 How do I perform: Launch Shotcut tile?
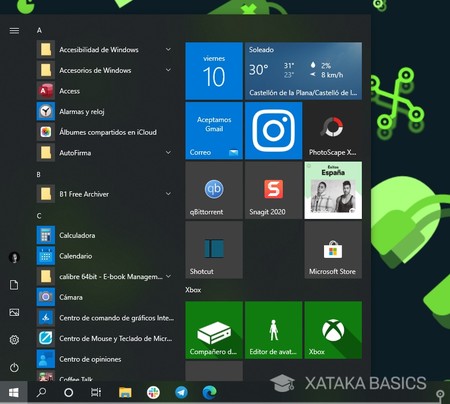click(214, 250)
